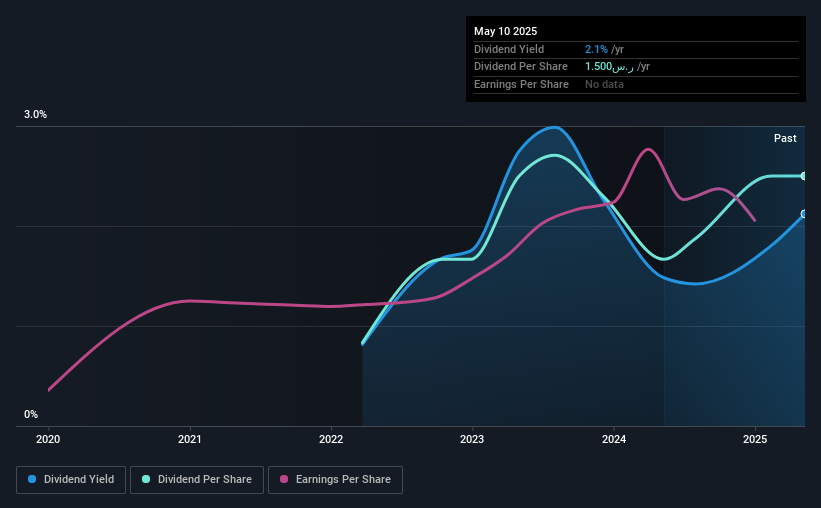Click the 2022 x-axis label
Image resolution: width=821 pixels, height=508 pixels.
coord(331,439)
